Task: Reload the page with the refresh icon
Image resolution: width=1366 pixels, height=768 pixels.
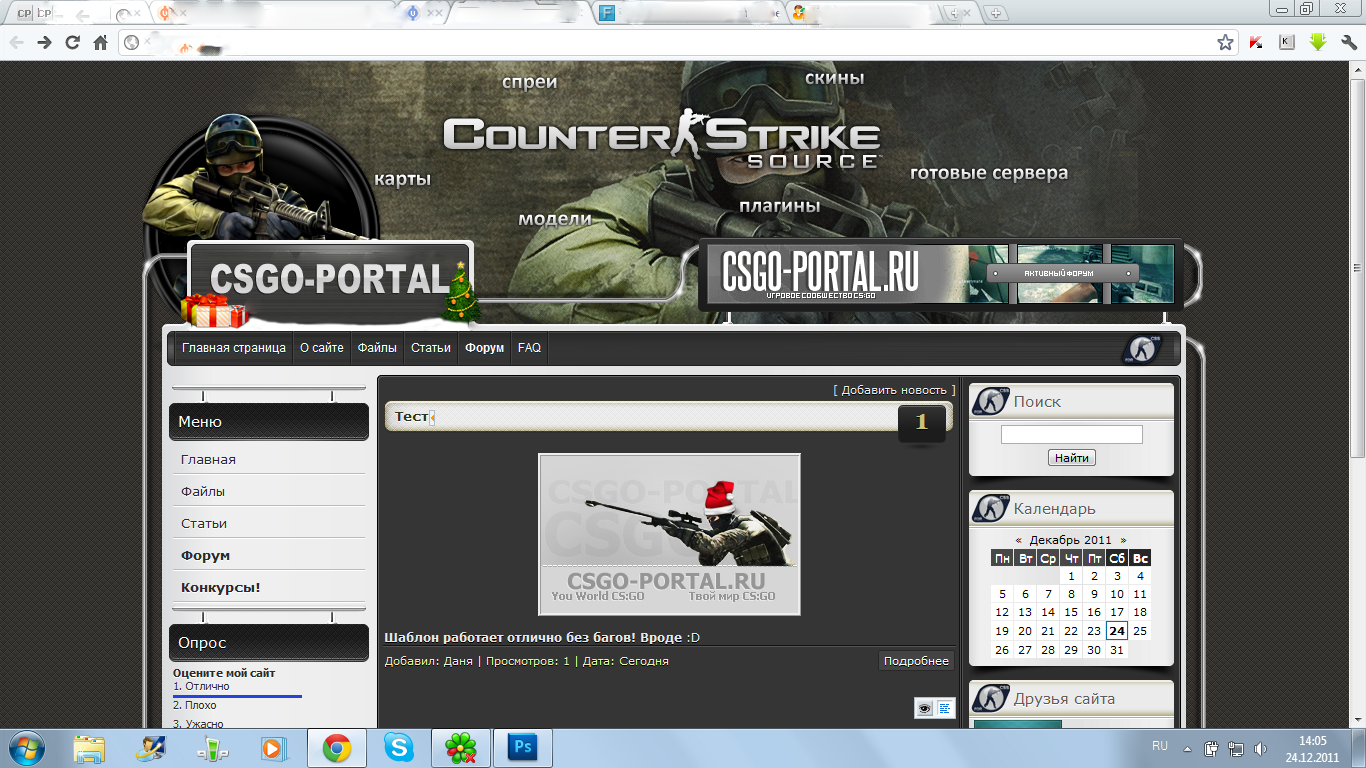Action: (x=72, y=42)
